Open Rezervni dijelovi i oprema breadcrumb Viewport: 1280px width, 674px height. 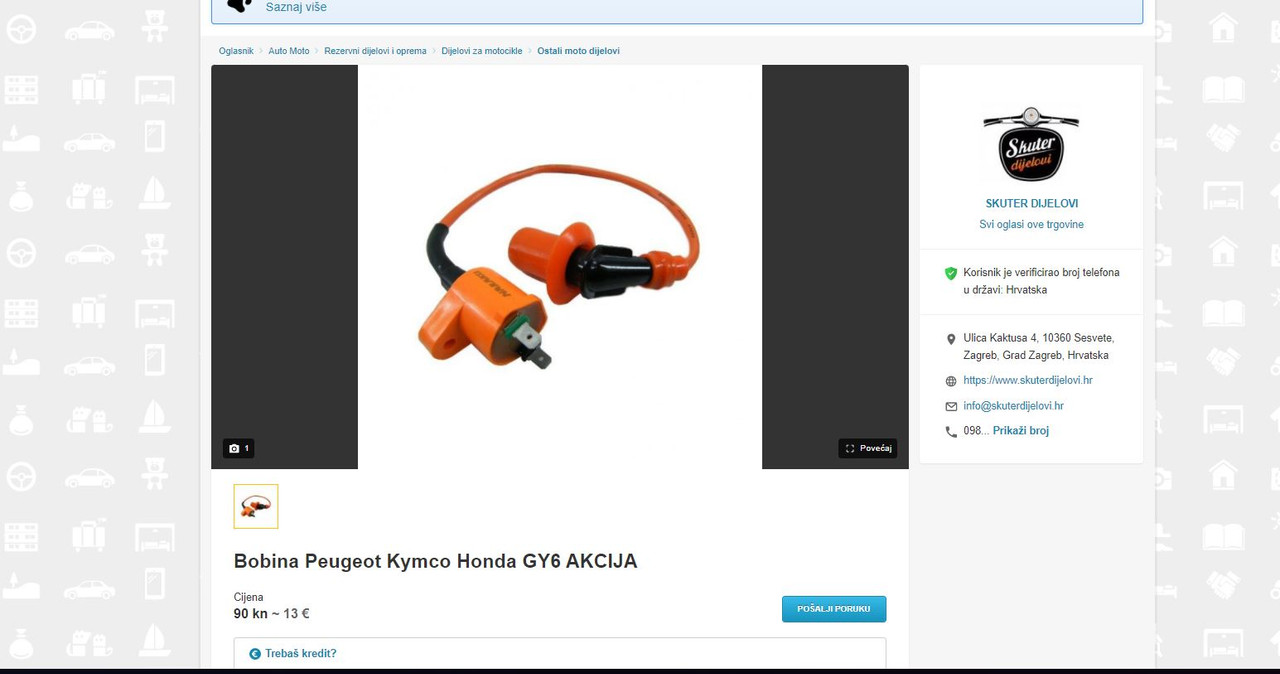pos(375,51)
